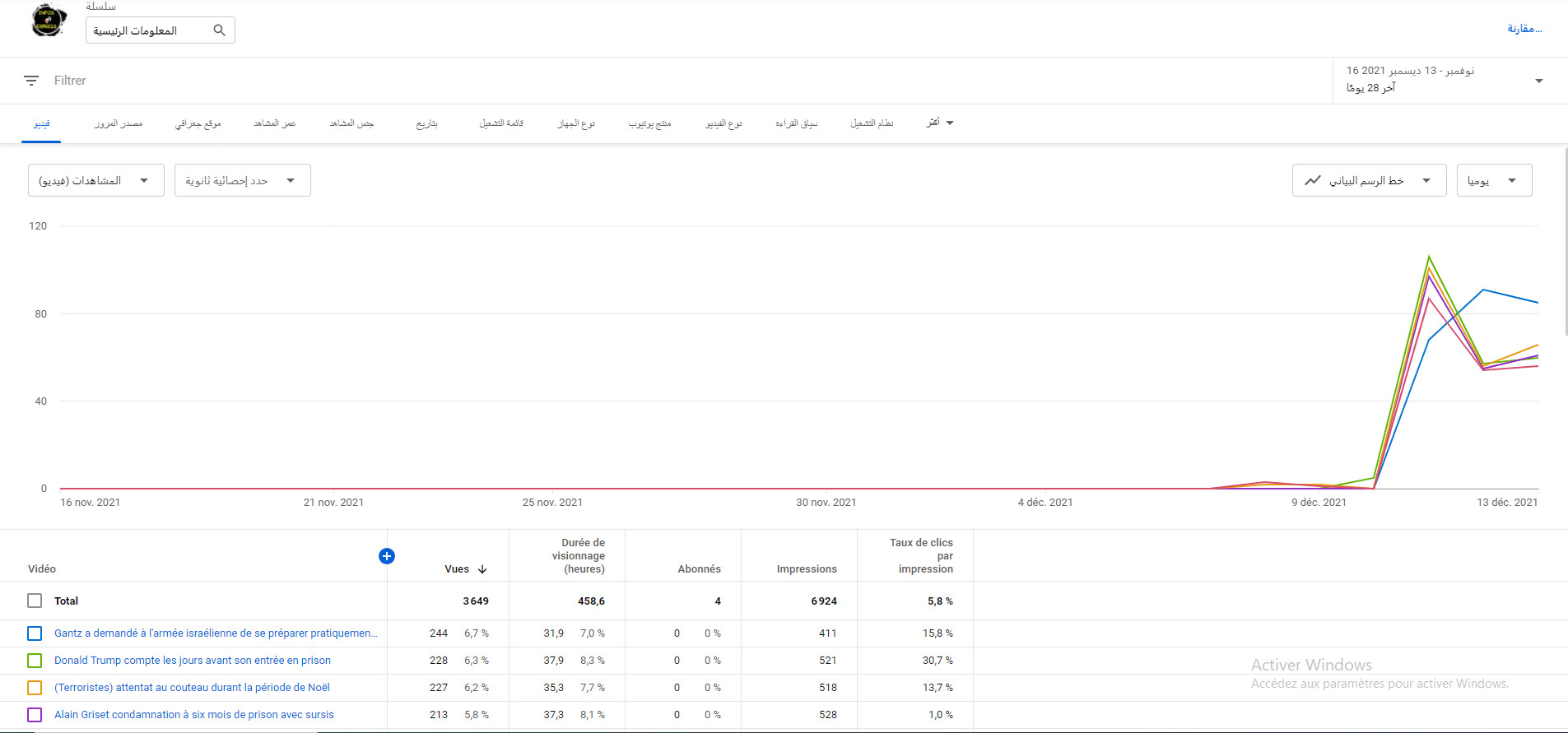Click the total click rate value 5,8 %

coord(940,601)
